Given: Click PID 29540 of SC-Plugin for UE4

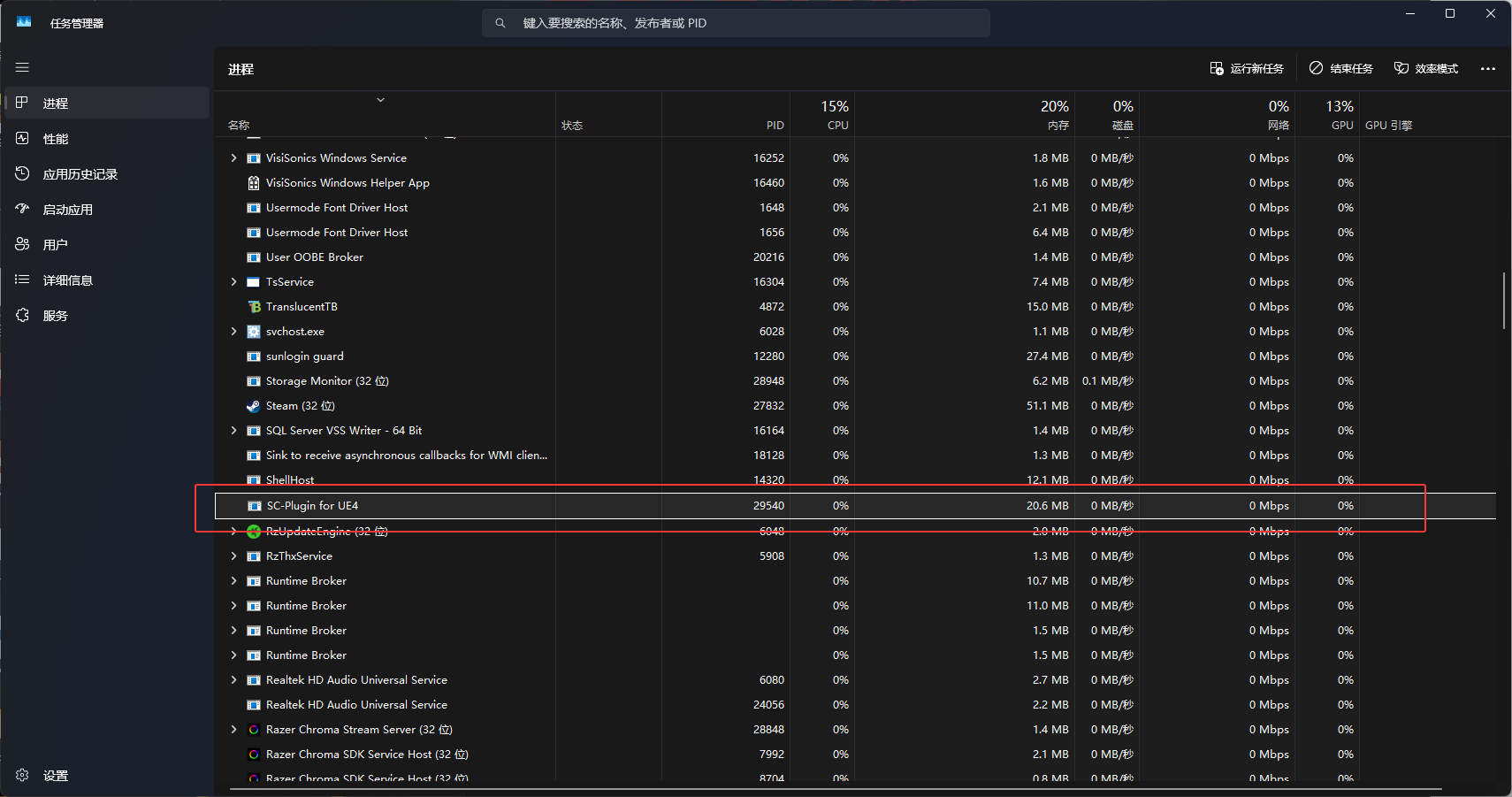Looking at the screenshot, I should tap(768, 506).
